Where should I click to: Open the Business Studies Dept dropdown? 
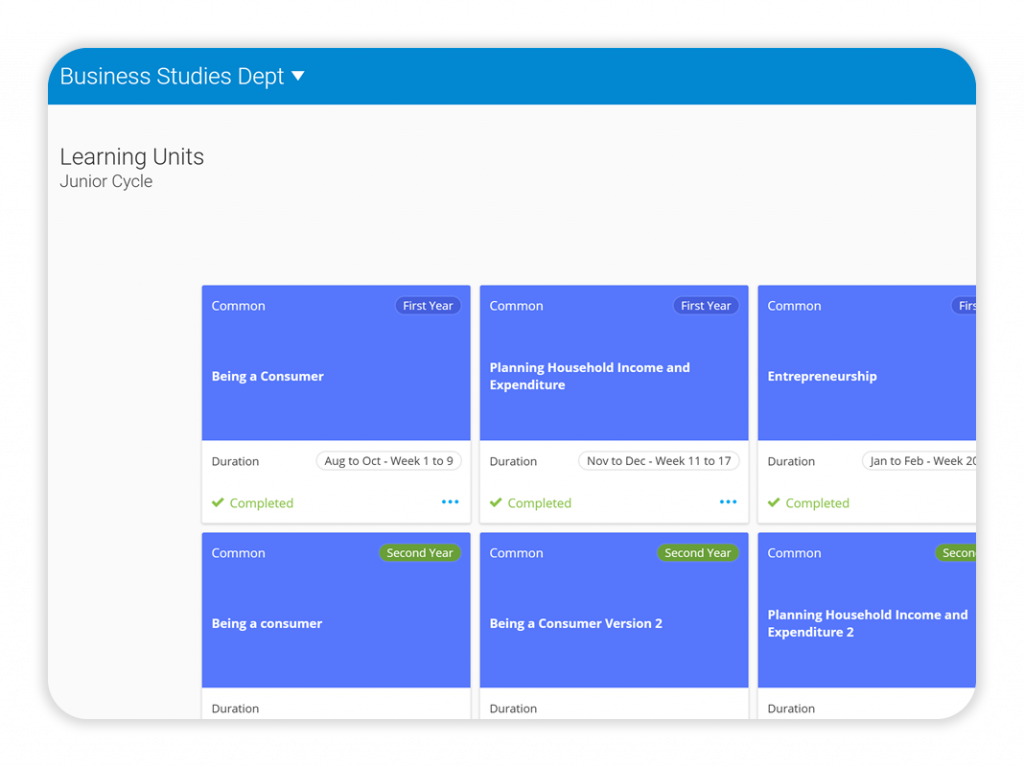coord(182,76)
